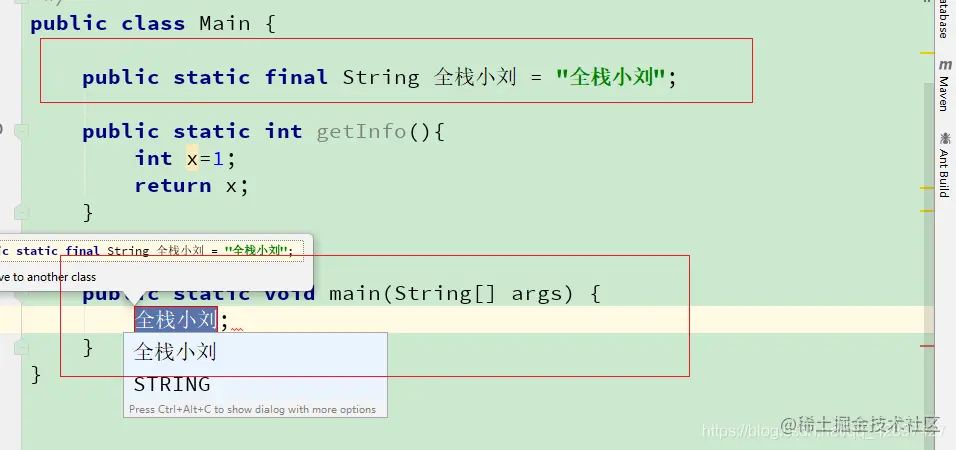Click the red squiggle after the semicolon
This screenshot has height=450, width=956.
[237, 329]
